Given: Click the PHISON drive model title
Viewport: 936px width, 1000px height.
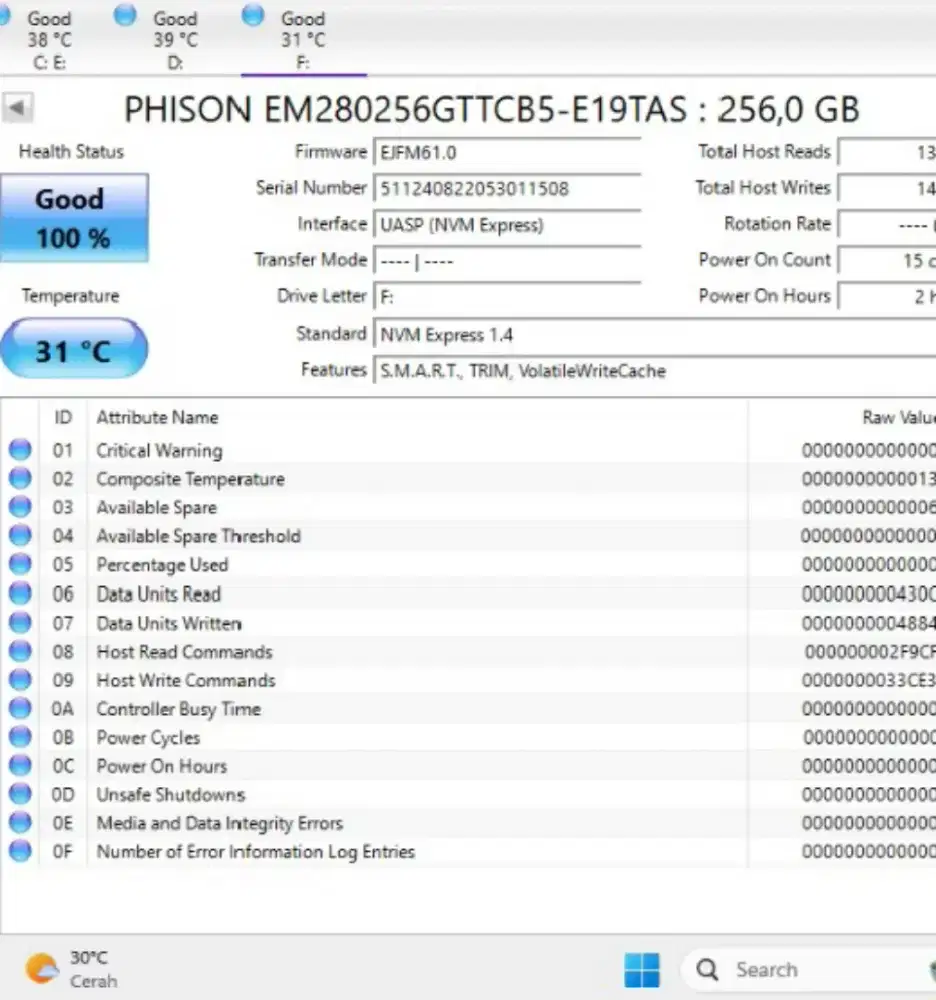Looking at the screenshot, I should (x=492, y=109).
